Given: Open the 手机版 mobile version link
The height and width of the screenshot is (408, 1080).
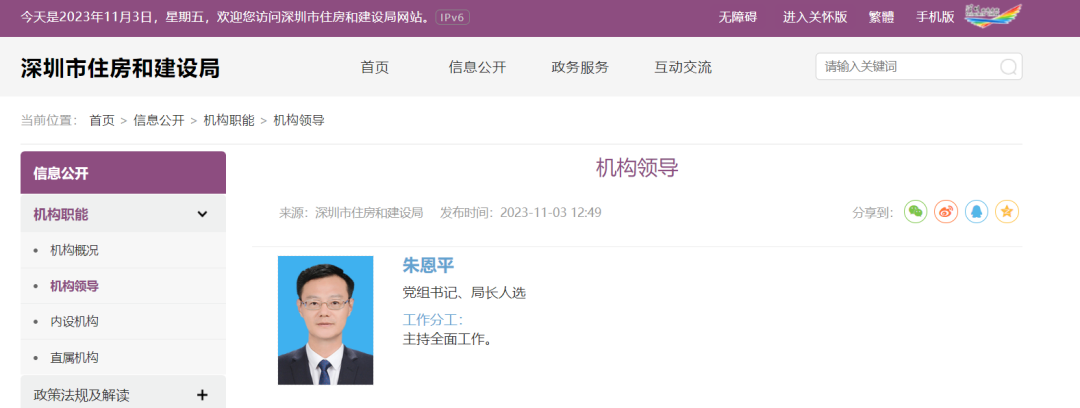Looking at the screenshot, I should click(935, 17).
